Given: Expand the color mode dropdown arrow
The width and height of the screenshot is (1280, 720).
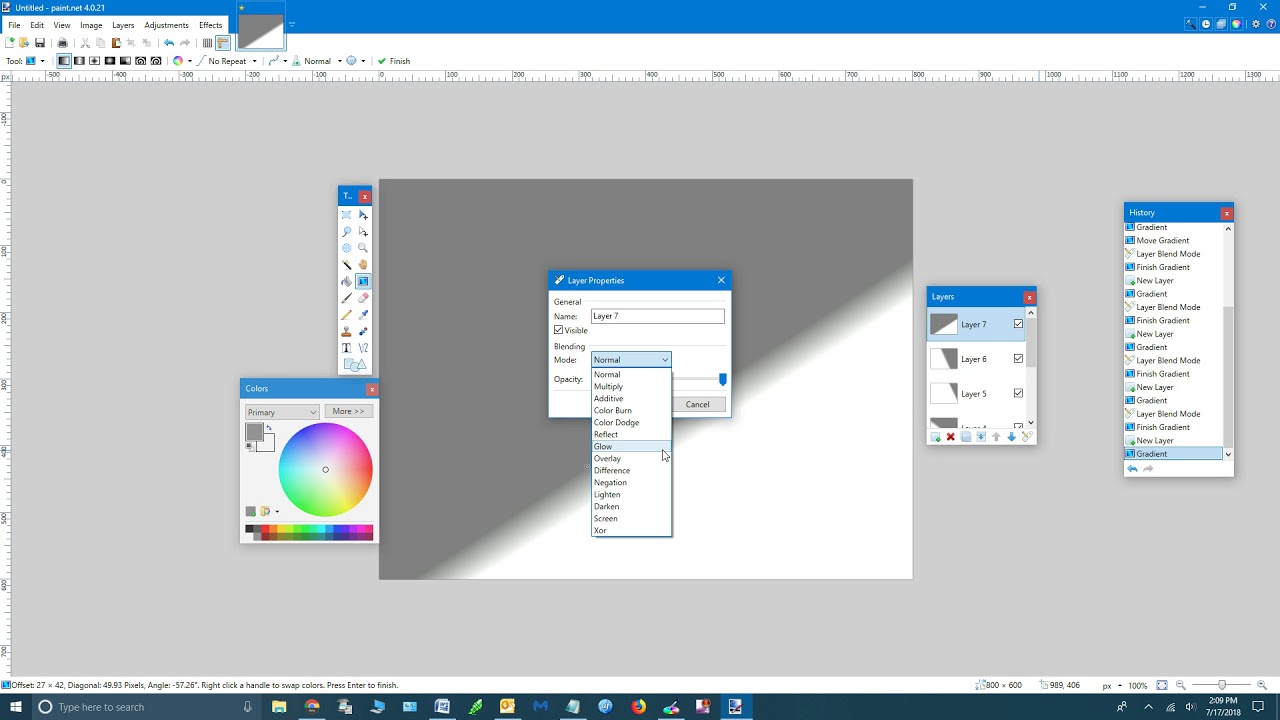Looking at the screenshot, I should (190, 61).
